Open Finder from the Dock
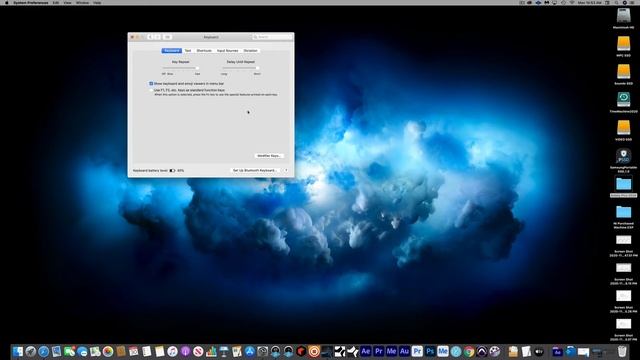Viewport: 640px width, 360px height. tap(18, 351)
